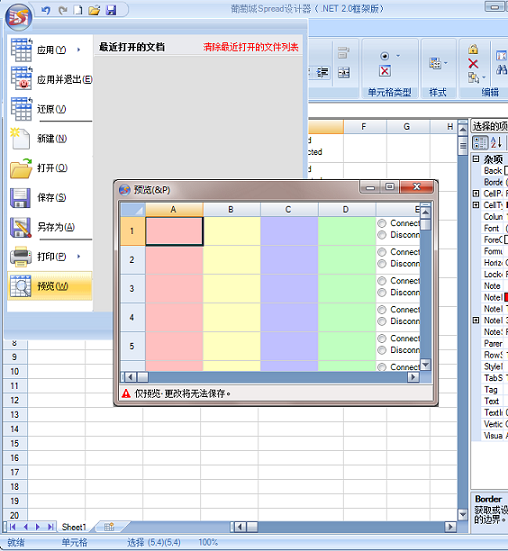Click the add new sheet tab icon
The height and width of the screenshot is (551, 508).
(x=109, y=527)
